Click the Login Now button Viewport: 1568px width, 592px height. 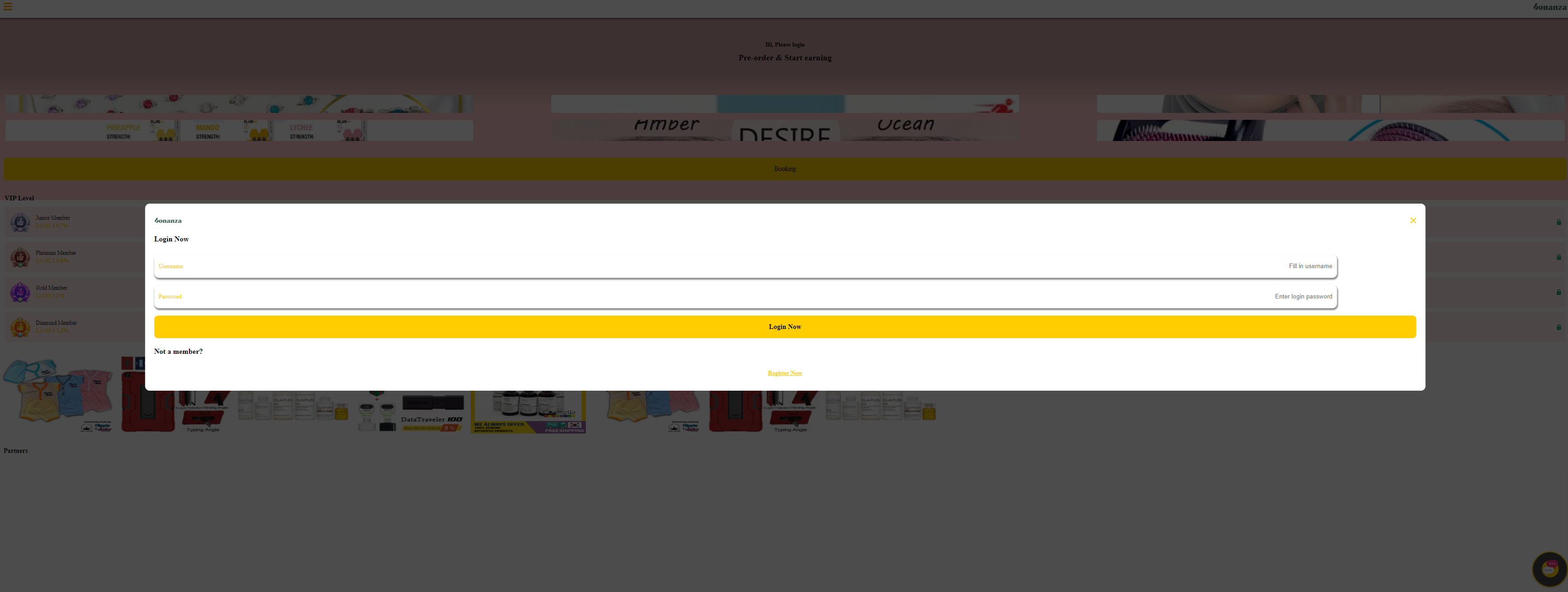click(x=785, y=326)
